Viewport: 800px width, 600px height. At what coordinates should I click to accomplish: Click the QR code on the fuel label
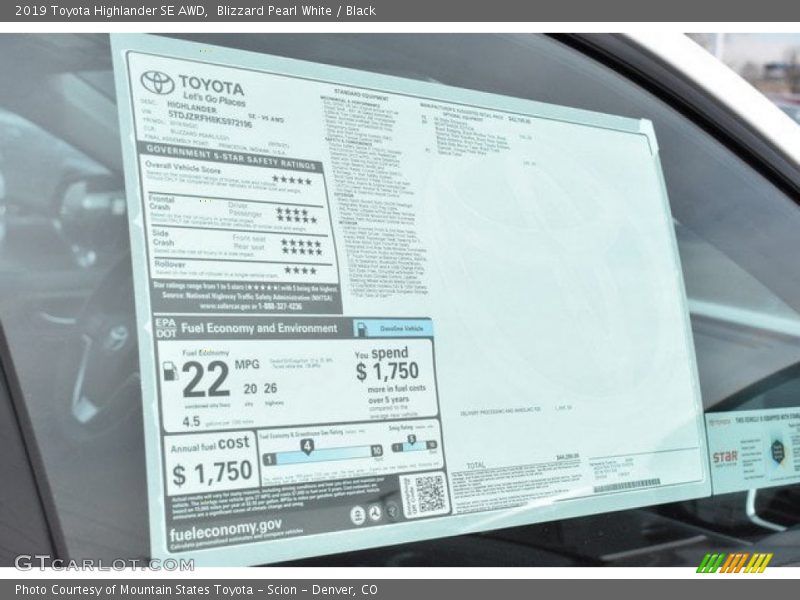(430, 493)
